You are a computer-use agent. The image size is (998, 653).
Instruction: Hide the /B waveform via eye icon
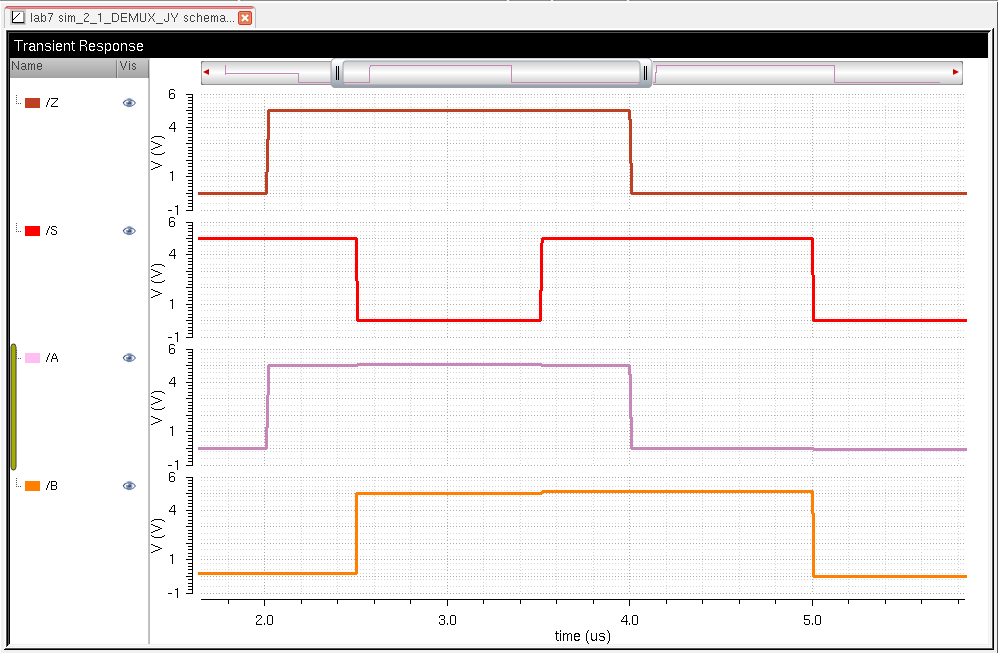[129, 486]
